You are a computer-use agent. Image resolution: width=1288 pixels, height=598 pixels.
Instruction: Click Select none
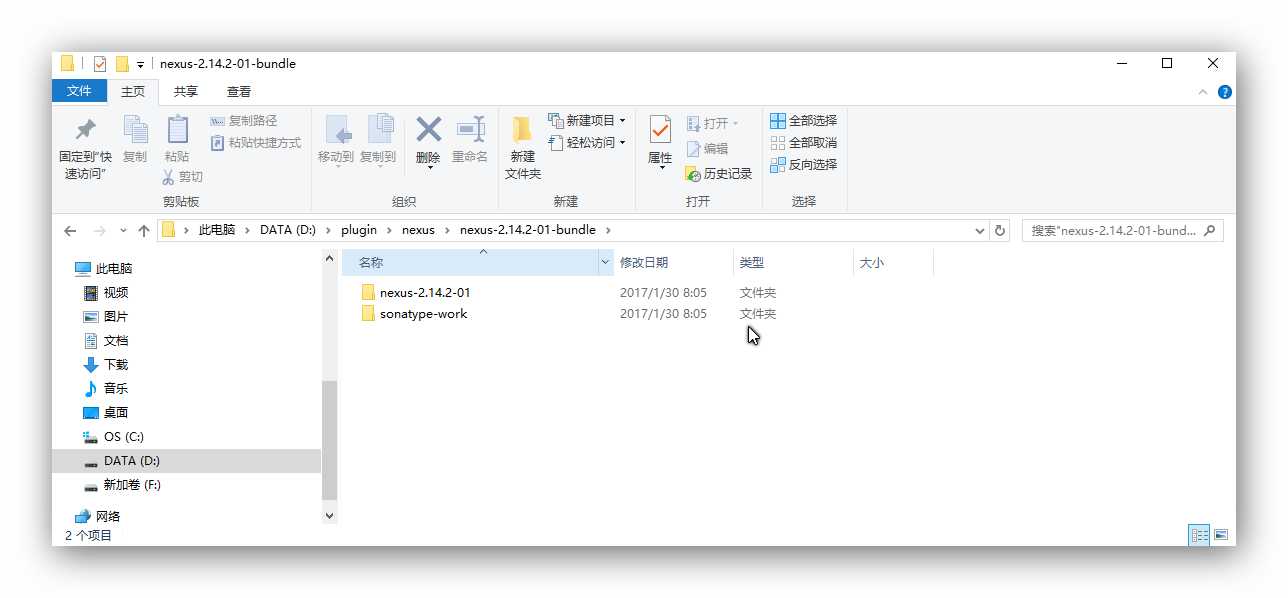803,143
